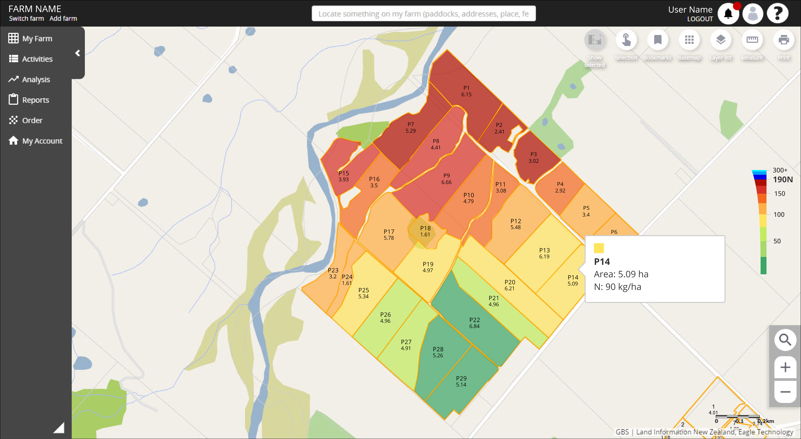Open the Analysis menu item
801x439 pixels.
click(36, 79)
